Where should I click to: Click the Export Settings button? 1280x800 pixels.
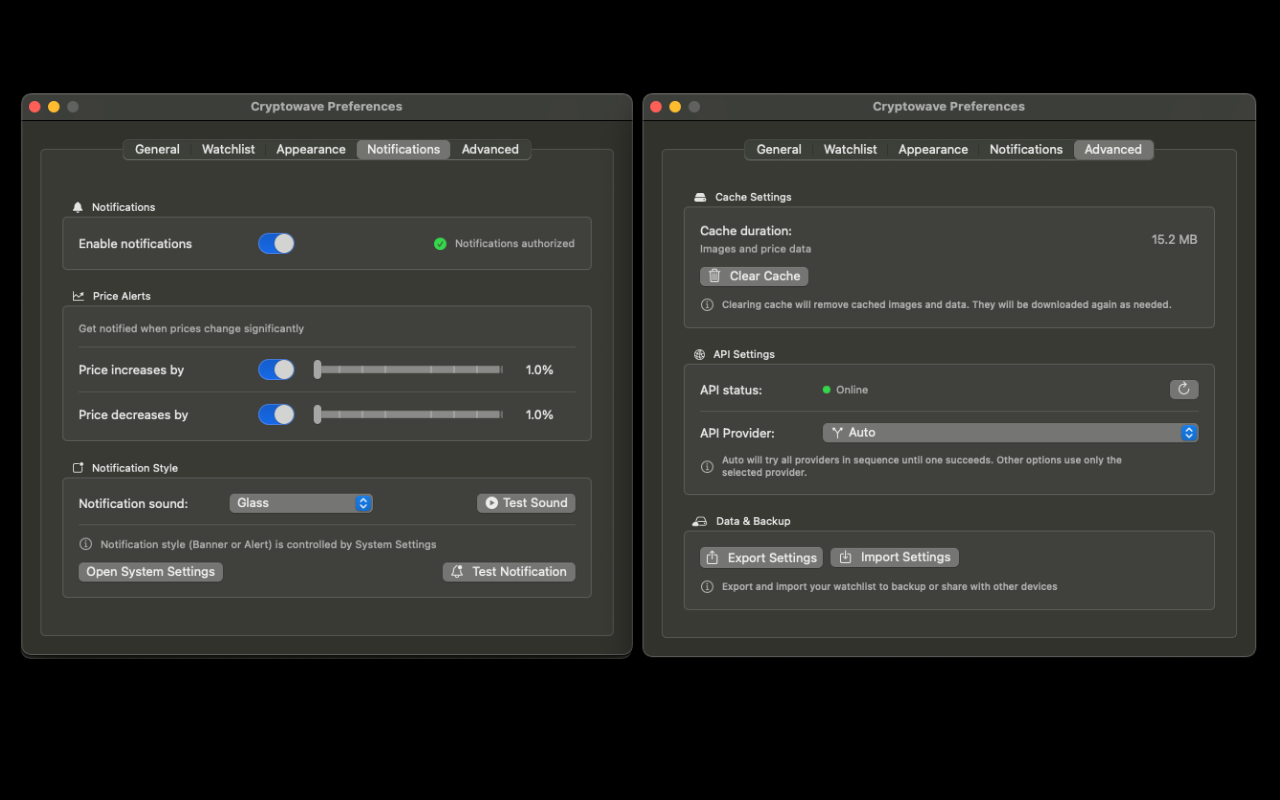(x=760, y=557)
